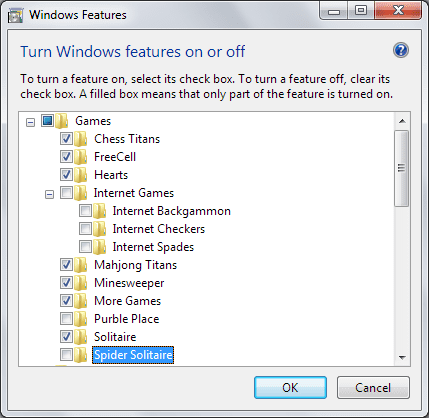This screenshot has height=418, width=429.
Task: Maximize the Windows Features window
Action: tap(361, 11)
